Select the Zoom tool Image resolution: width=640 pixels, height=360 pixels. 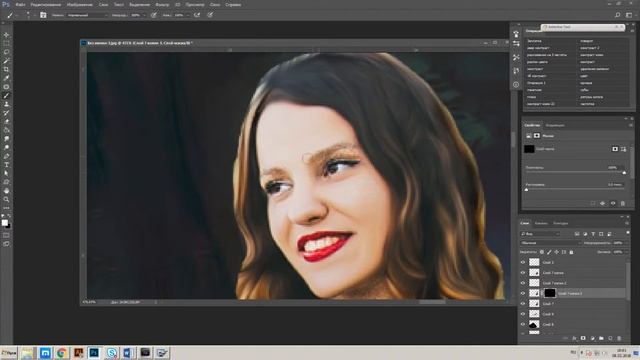(6, 199)
